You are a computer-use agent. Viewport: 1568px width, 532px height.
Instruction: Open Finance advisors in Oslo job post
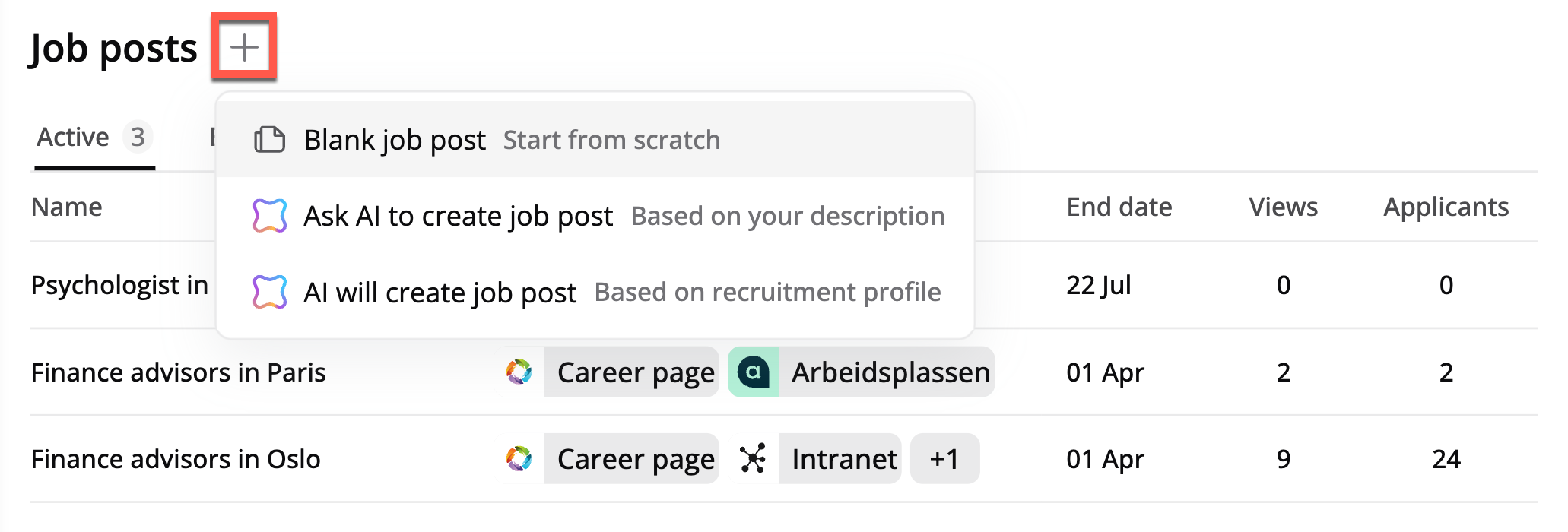[x=176, y=459]
